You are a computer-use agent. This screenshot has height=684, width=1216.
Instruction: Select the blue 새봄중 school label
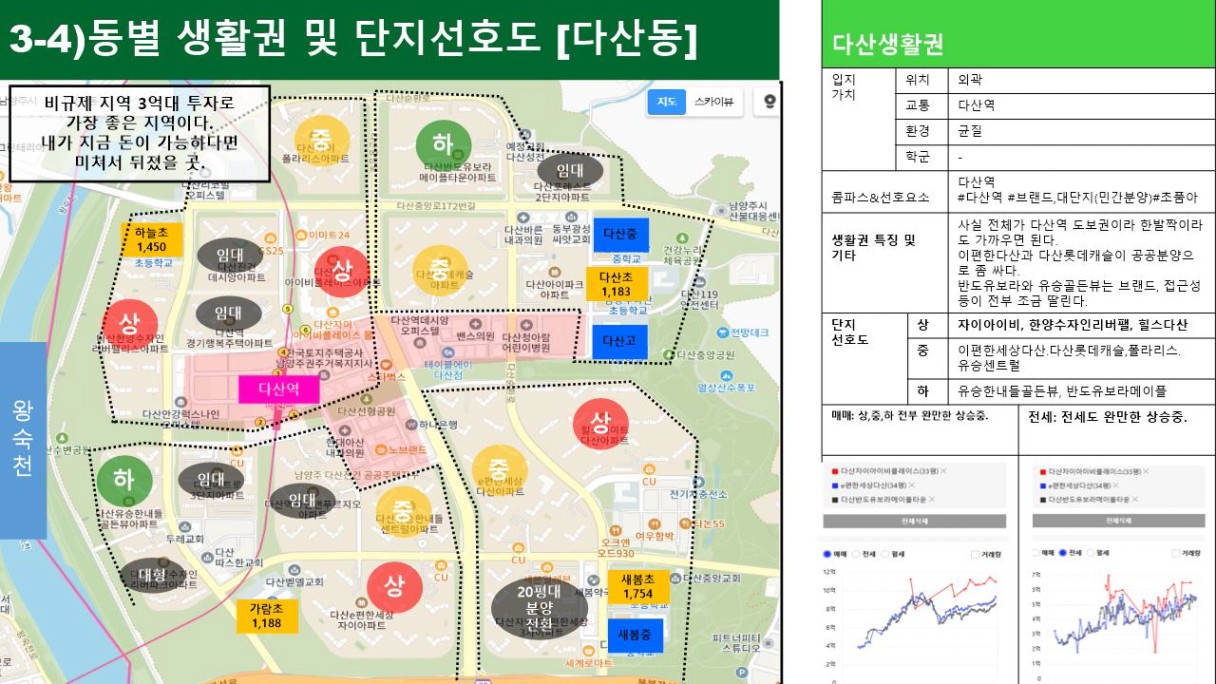click(x=636, y=637)
